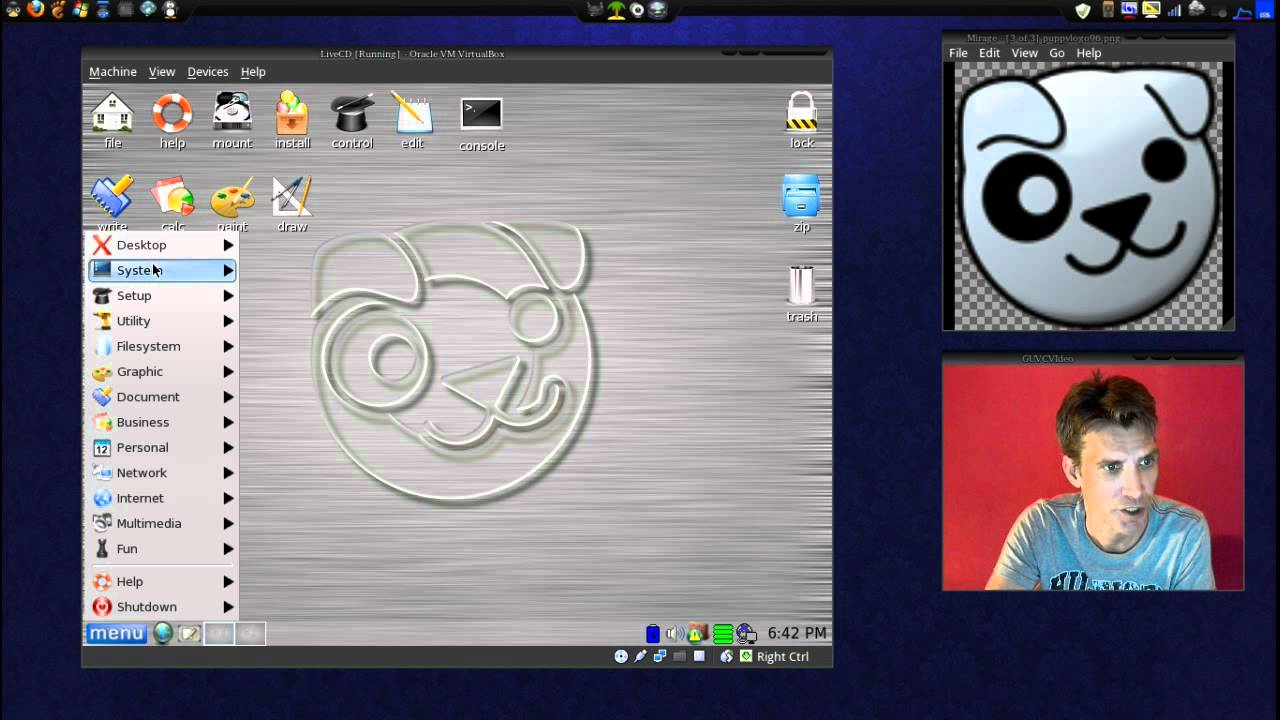
Task: Launch the write word processor icon
Action: pos(113,203)
